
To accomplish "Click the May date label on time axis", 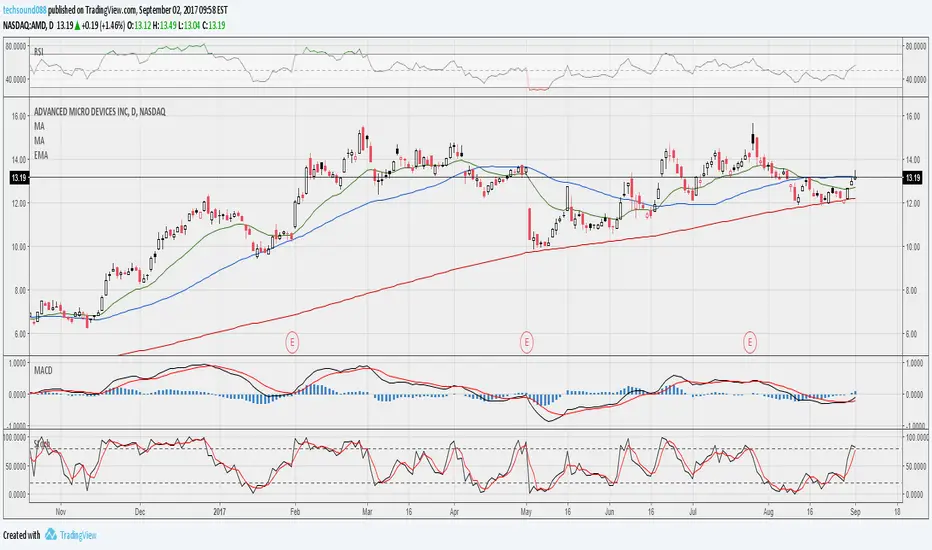I will pyautogui.click(x=526, y=511).
